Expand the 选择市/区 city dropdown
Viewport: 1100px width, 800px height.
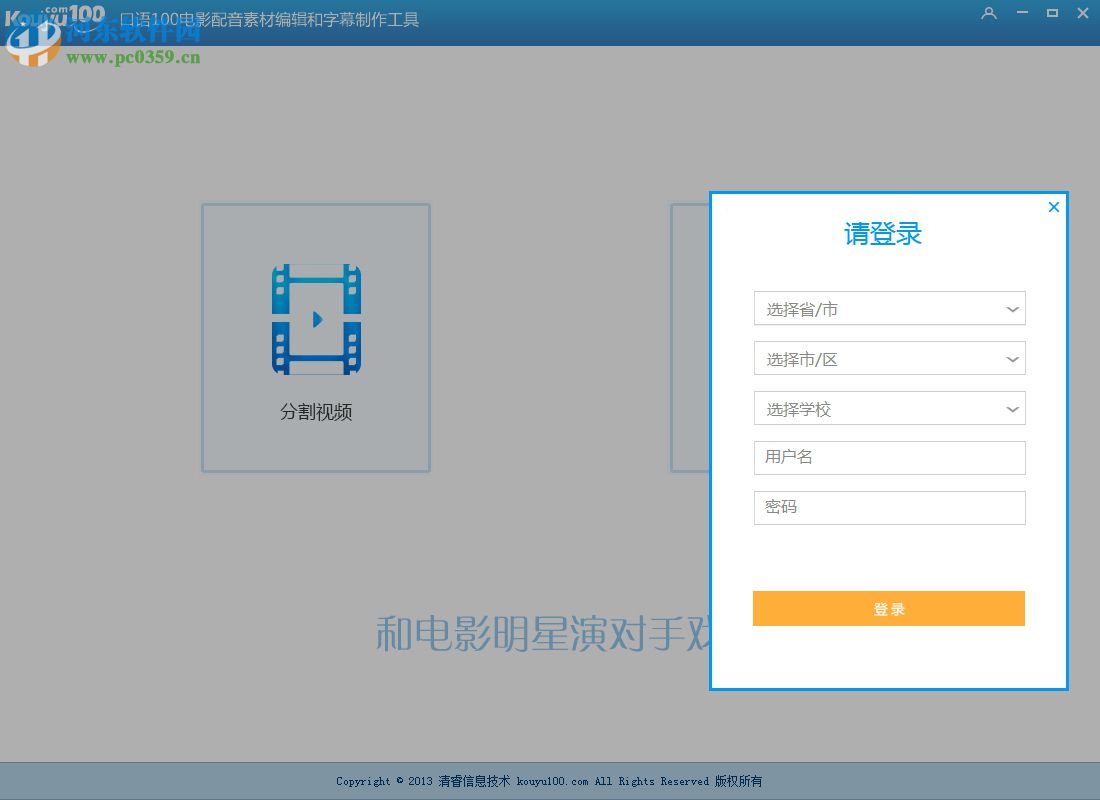point(889,358)
